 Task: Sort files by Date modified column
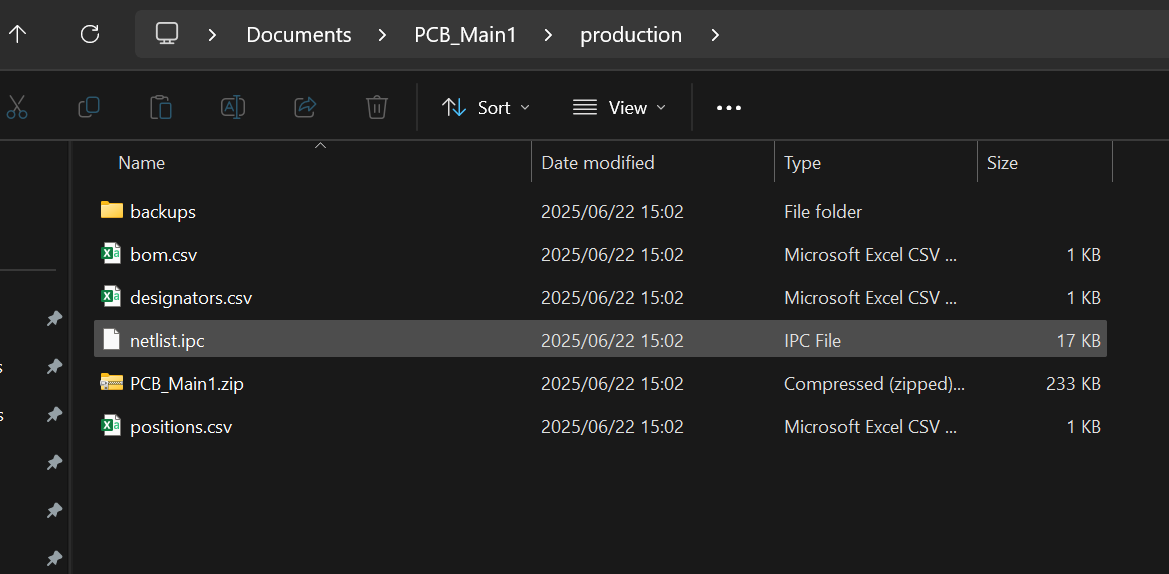[x=598, y=162]
